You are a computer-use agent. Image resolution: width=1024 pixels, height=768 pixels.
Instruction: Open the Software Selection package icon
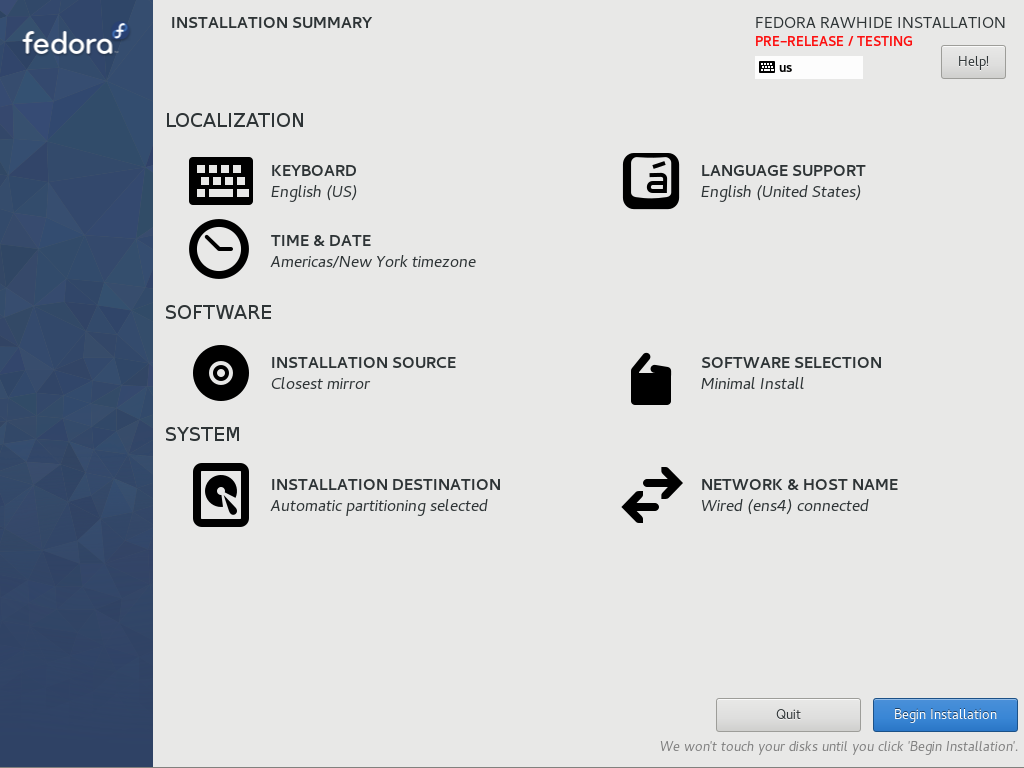651,379
